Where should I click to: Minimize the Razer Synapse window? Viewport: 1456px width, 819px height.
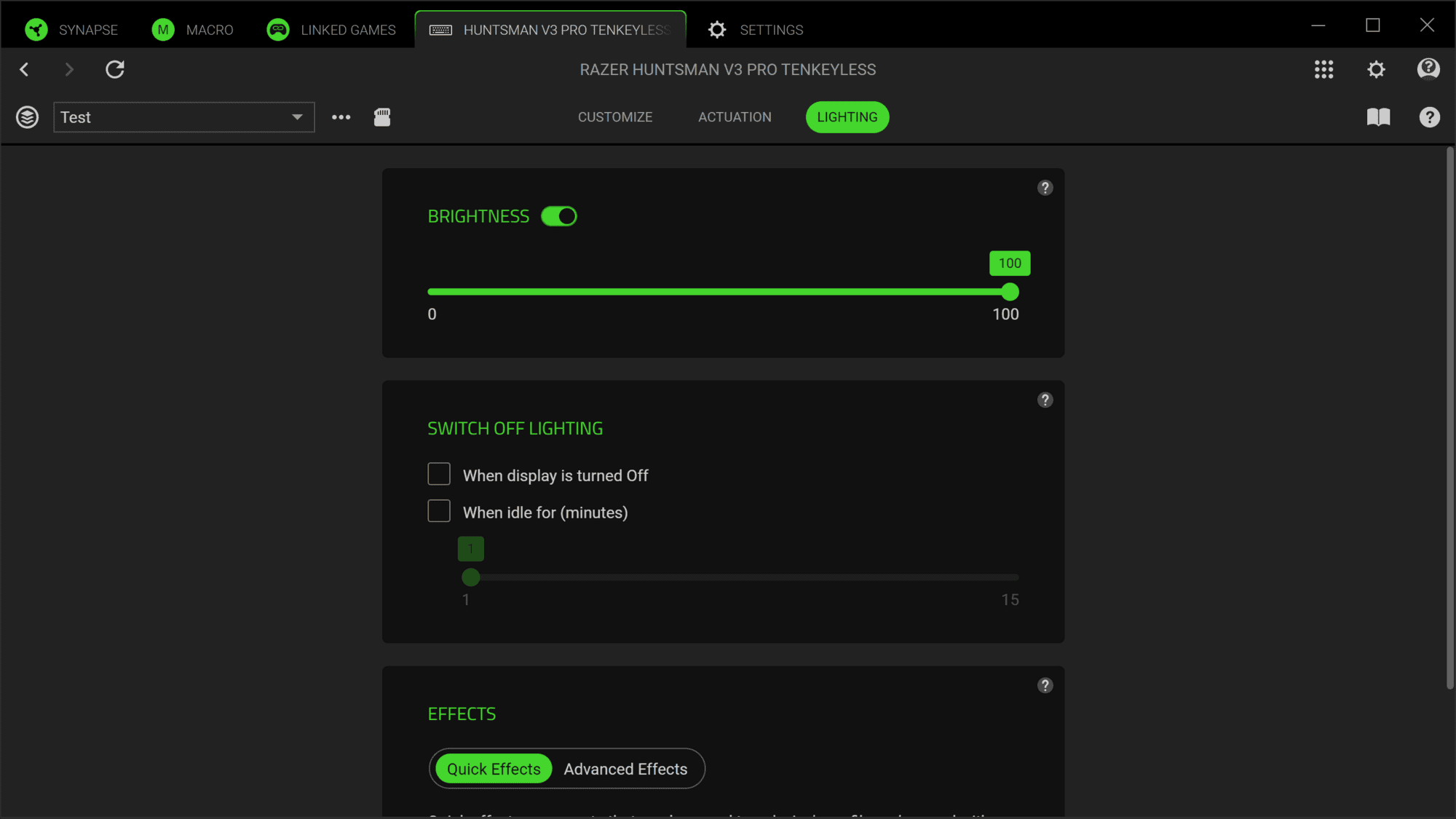1318,25
